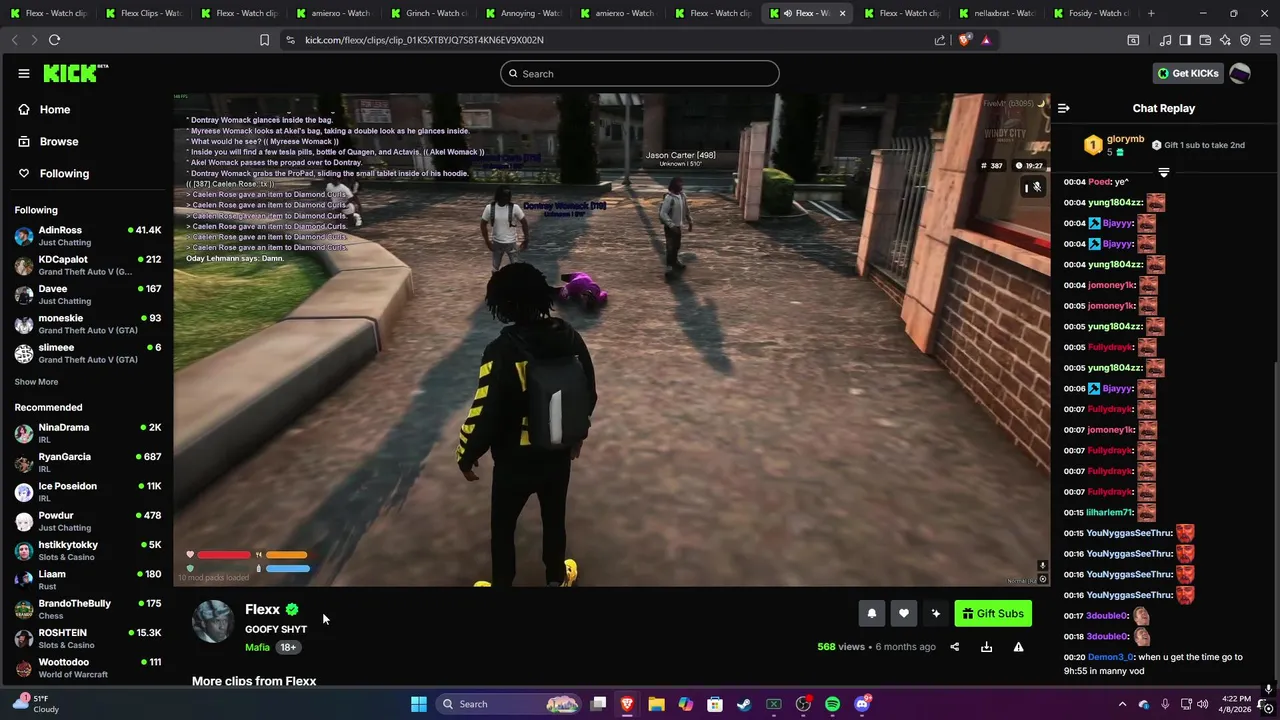Open browser main hamburger menu

(1266, 40)
